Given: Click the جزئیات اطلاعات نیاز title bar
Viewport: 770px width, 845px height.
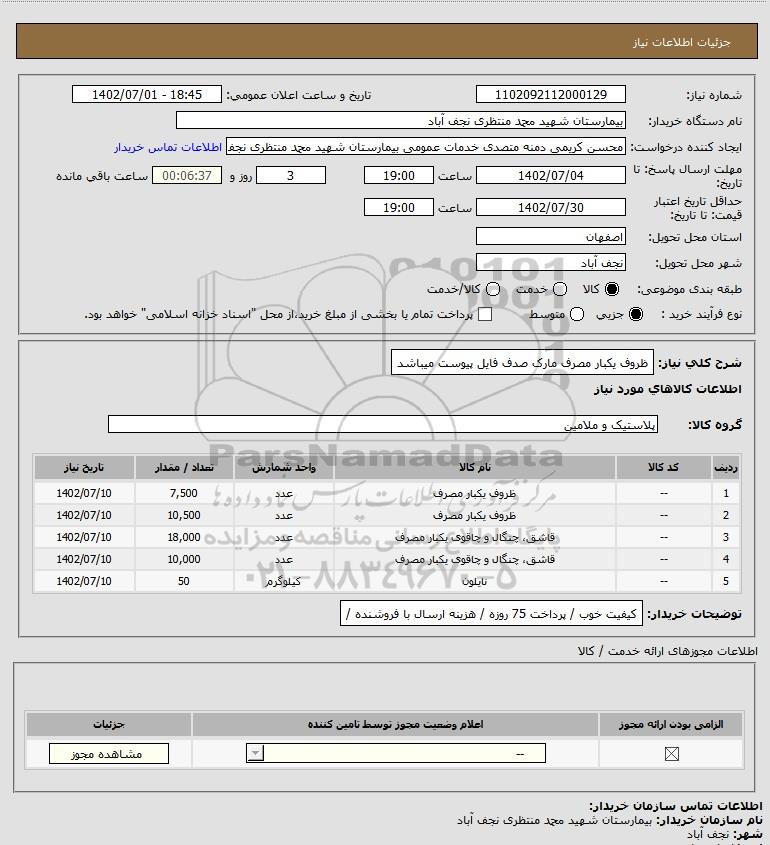Looking at the screenshot, I should click(x=387, y=41).
